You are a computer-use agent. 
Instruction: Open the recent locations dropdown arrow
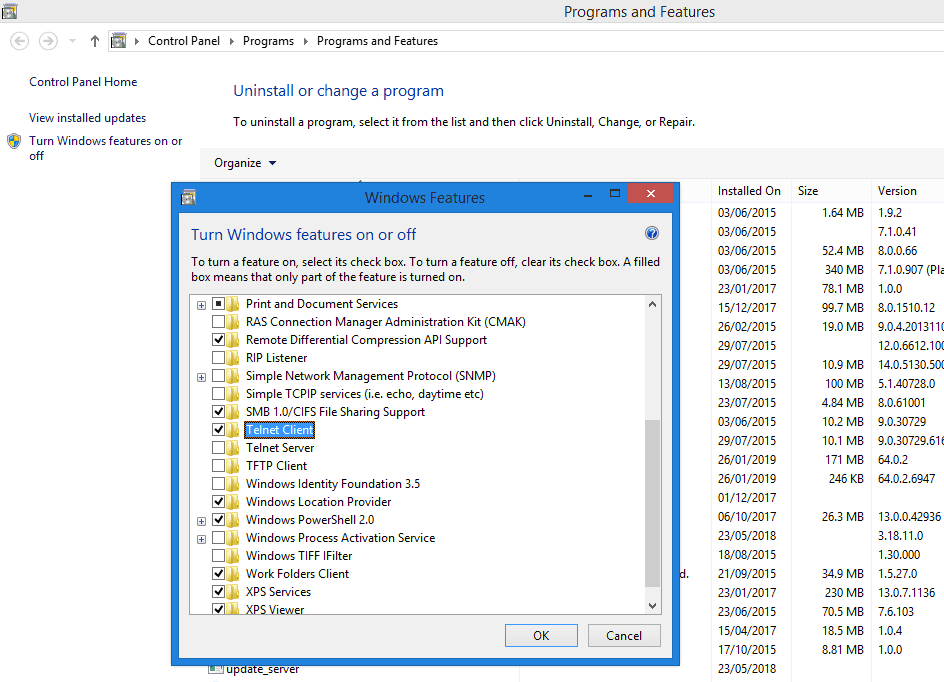72,41
